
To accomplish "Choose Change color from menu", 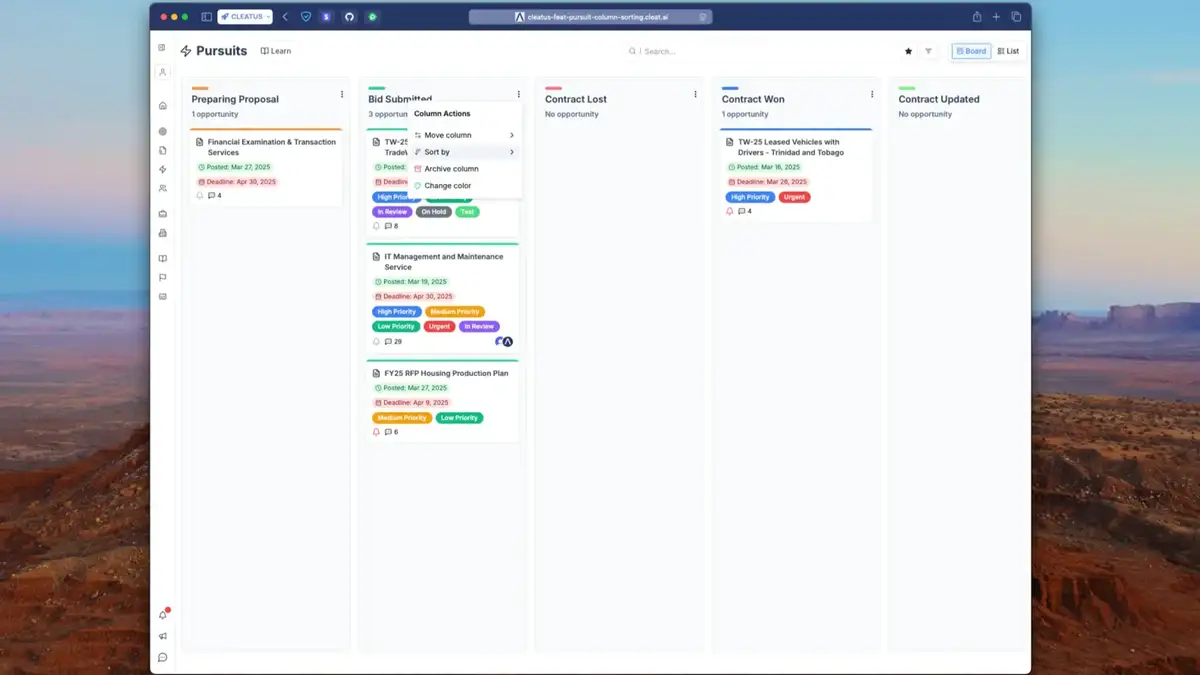I will 465,186.
